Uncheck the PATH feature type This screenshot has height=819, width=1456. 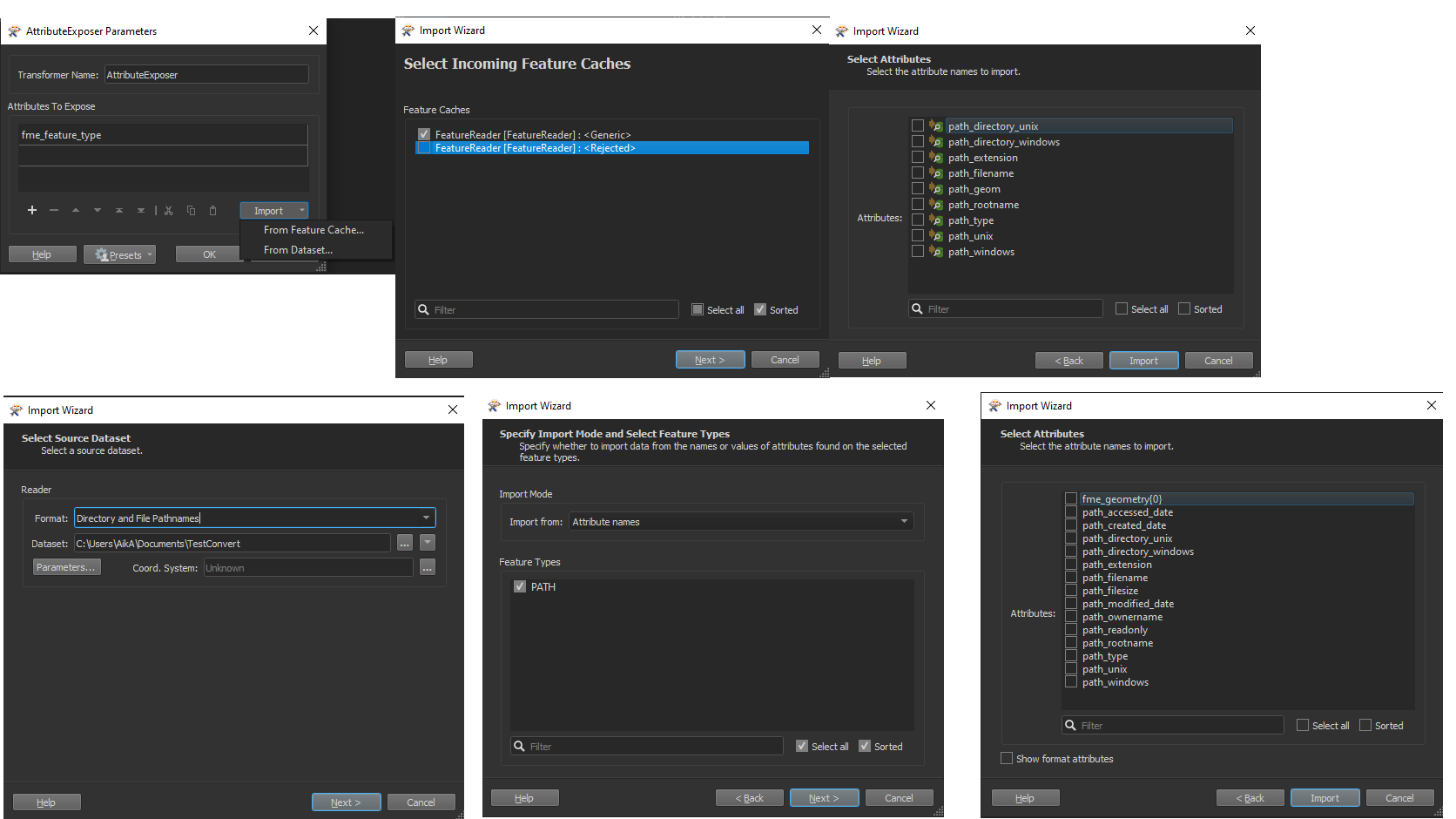pyautogui.click(x=520, y=586)
